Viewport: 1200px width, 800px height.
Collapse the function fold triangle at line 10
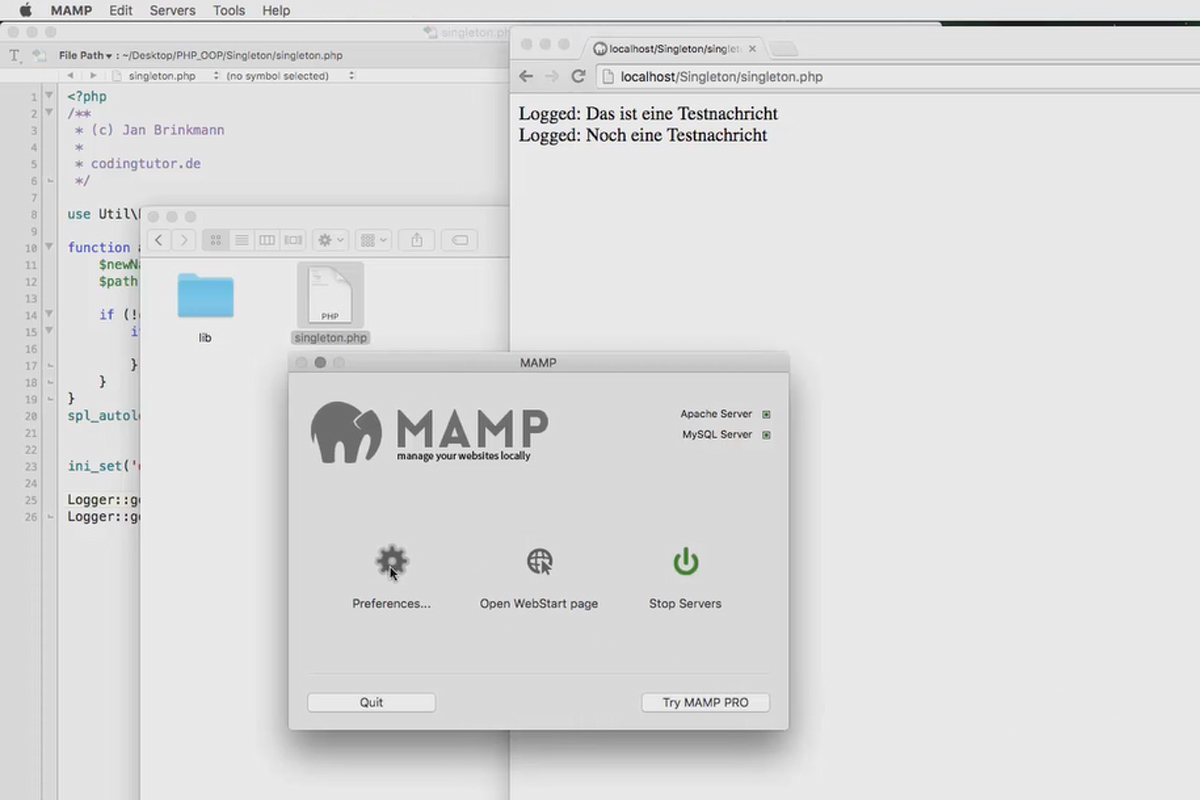coord(48,247)
